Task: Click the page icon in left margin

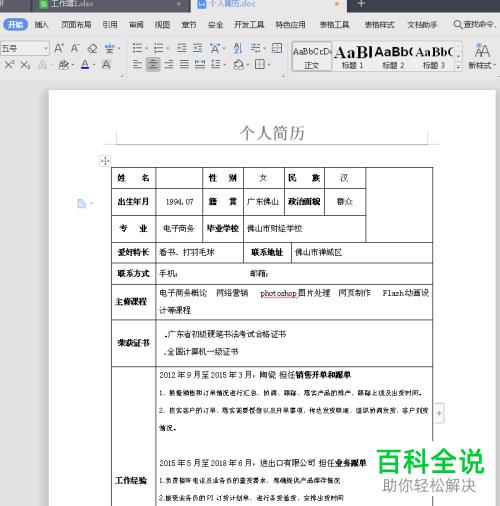Action: (x=81, y=203)
